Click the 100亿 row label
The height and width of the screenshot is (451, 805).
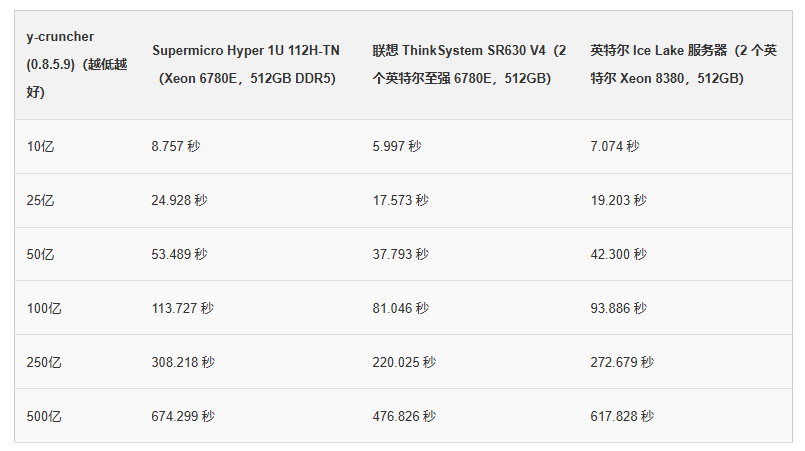tap(44, 309)
